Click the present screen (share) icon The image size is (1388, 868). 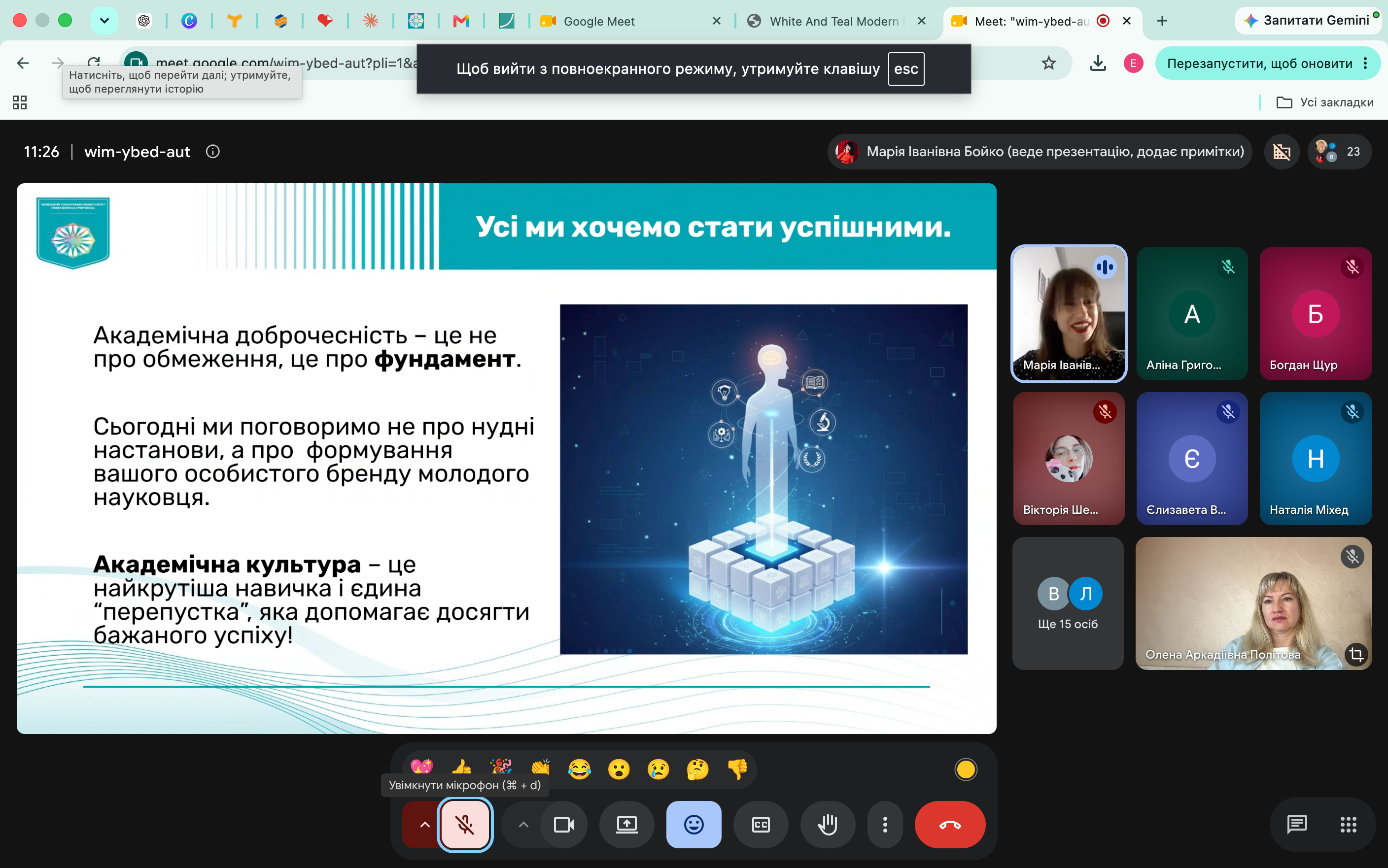626,824
